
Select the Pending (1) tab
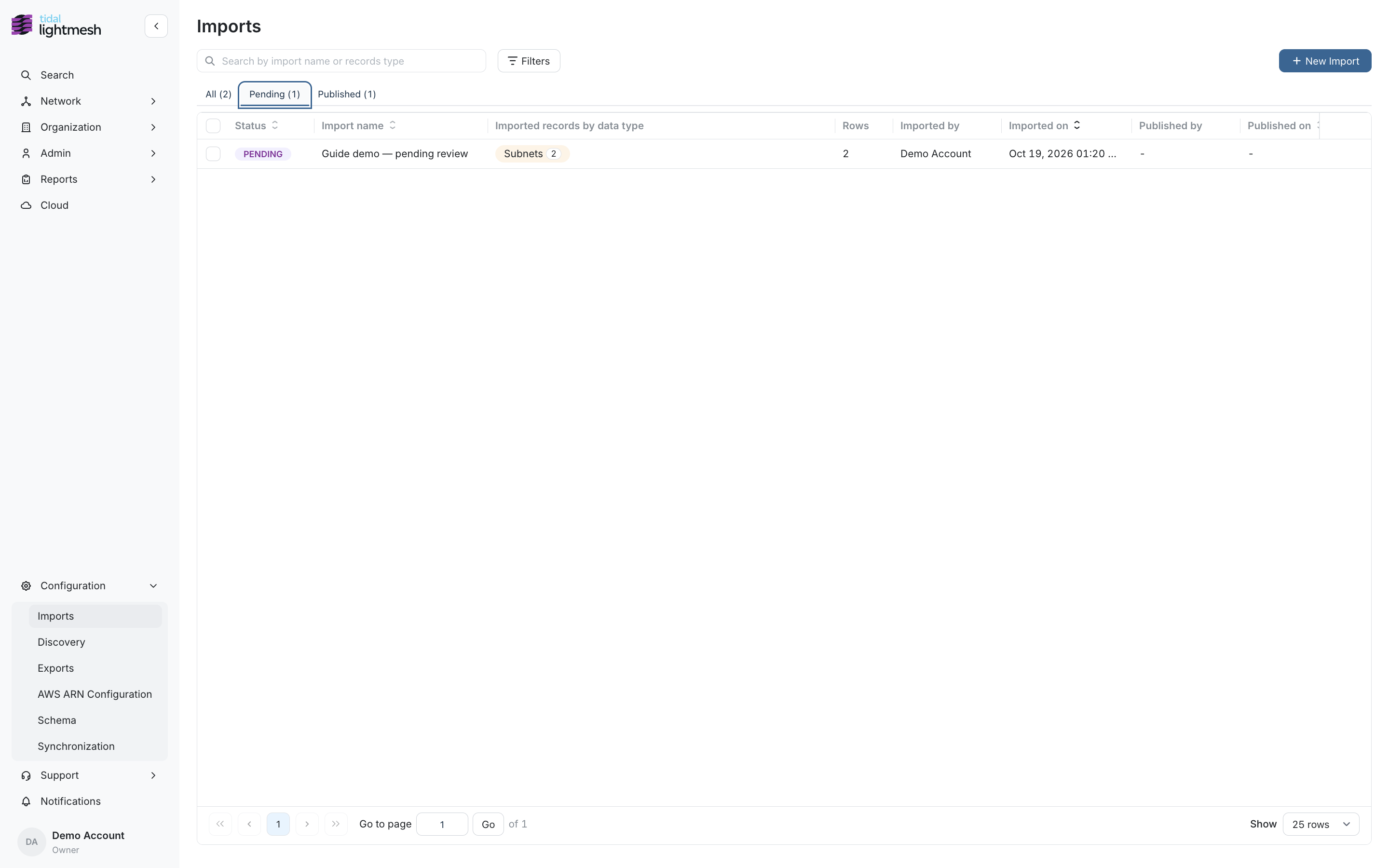click(274, 94)
